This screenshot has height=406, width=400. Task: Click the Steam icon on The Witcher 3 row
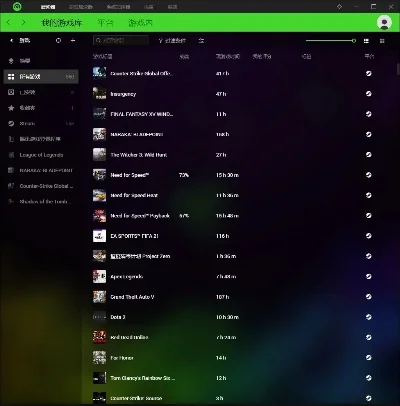(369, 155)
